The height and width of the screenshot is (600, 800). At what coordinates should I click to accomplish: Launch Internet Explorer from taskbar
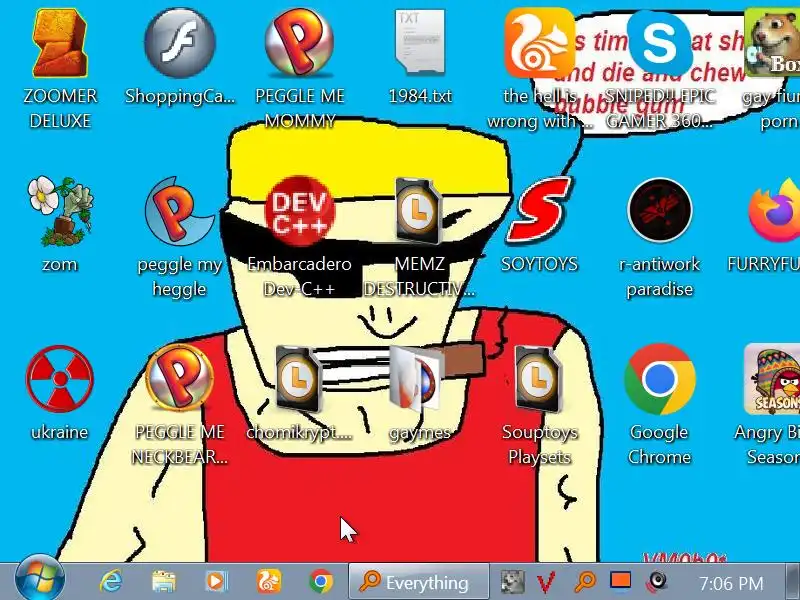pos(111,582)
